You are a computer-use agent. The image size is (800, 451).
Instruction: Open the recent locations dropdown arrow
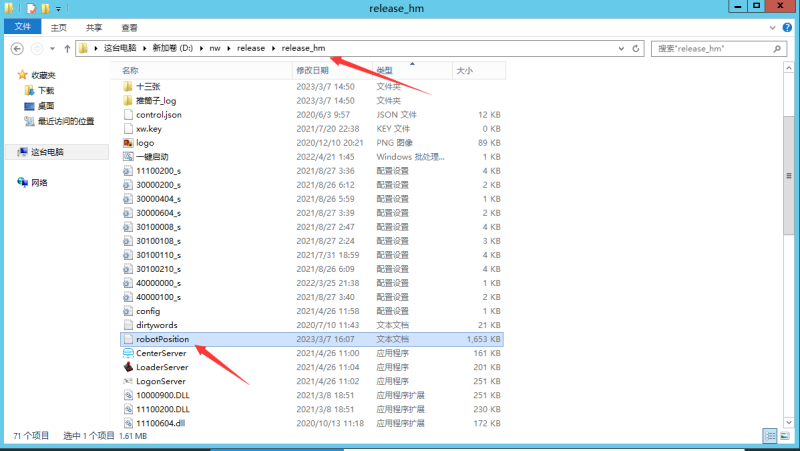pos(52,48)
